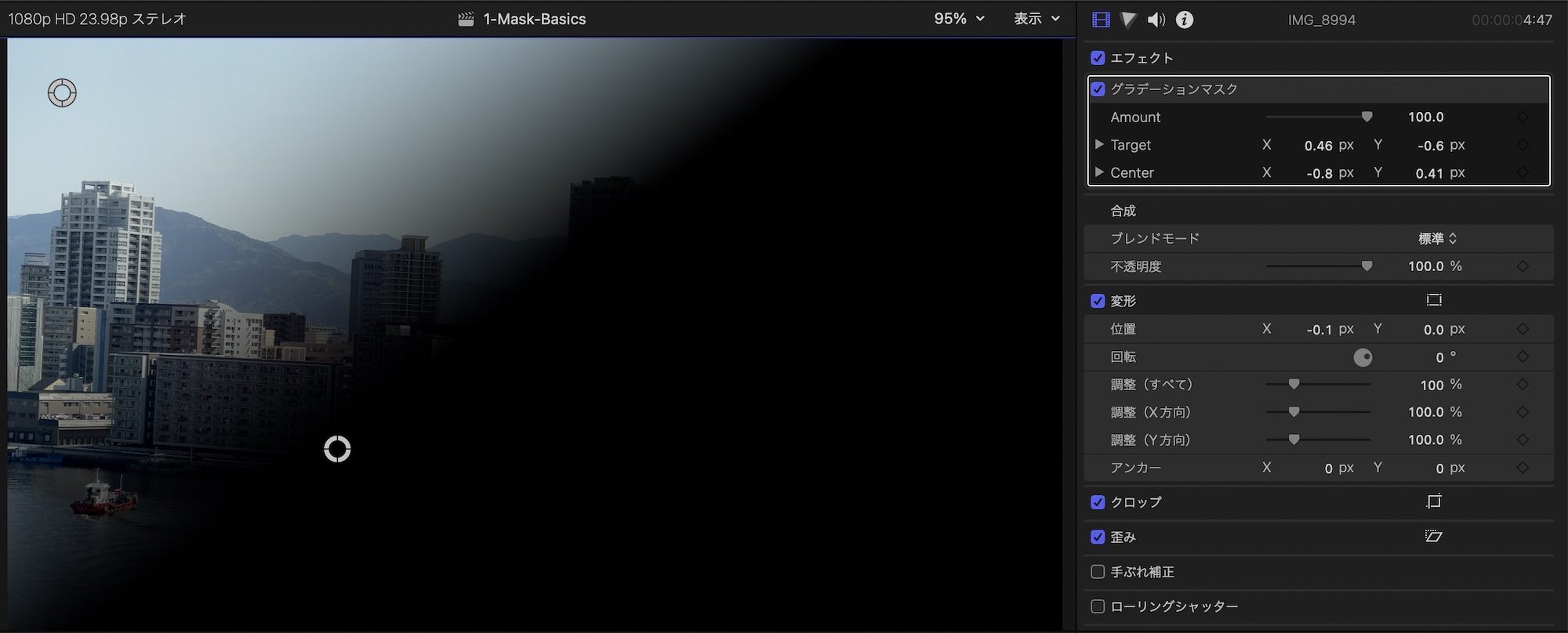The height and width of the screenshot is (633, 1568).
Task: Click the 回転 value 0 °
Action: (x=1446, y=357)
